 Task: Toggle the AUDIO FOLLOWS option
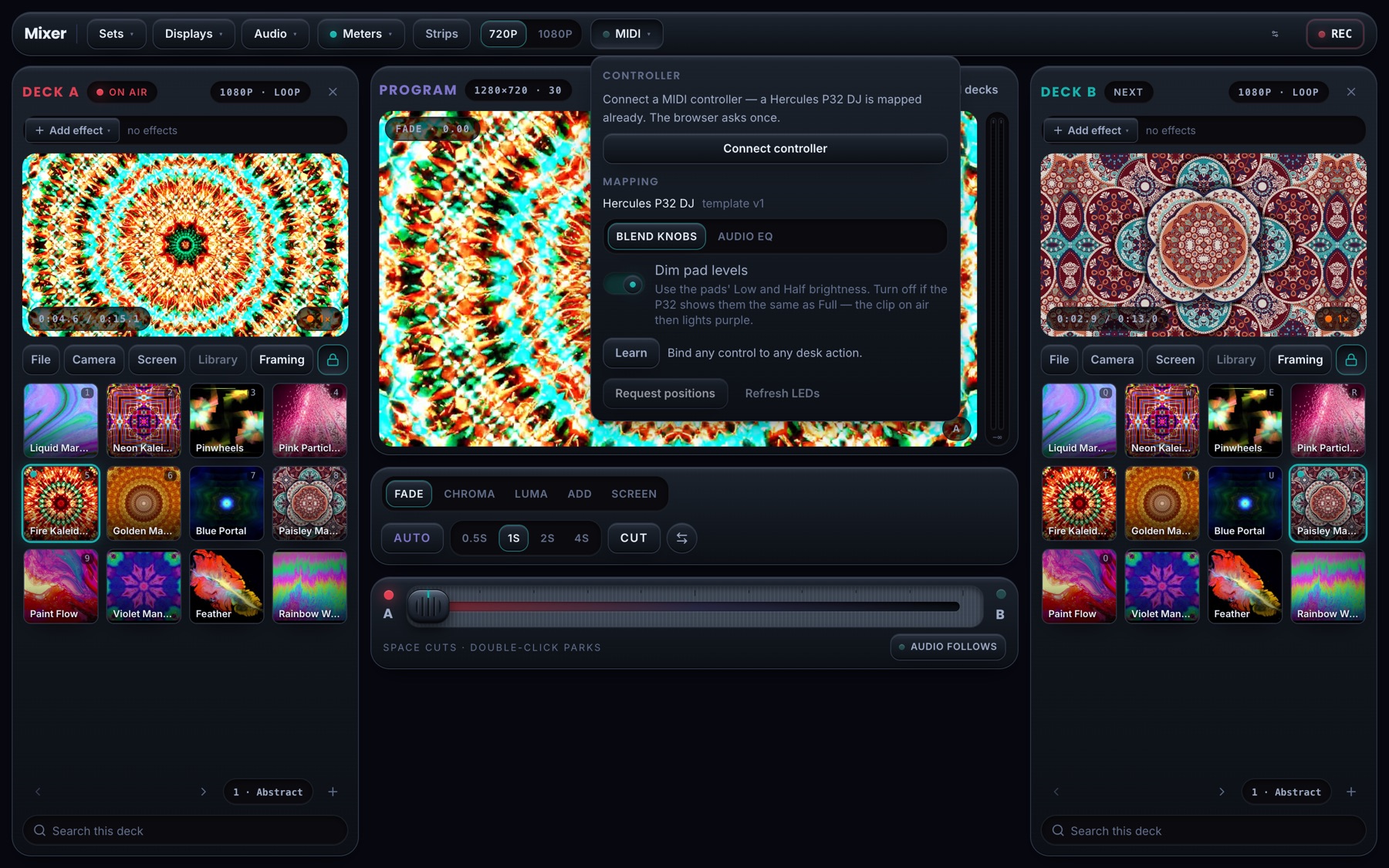948,647
